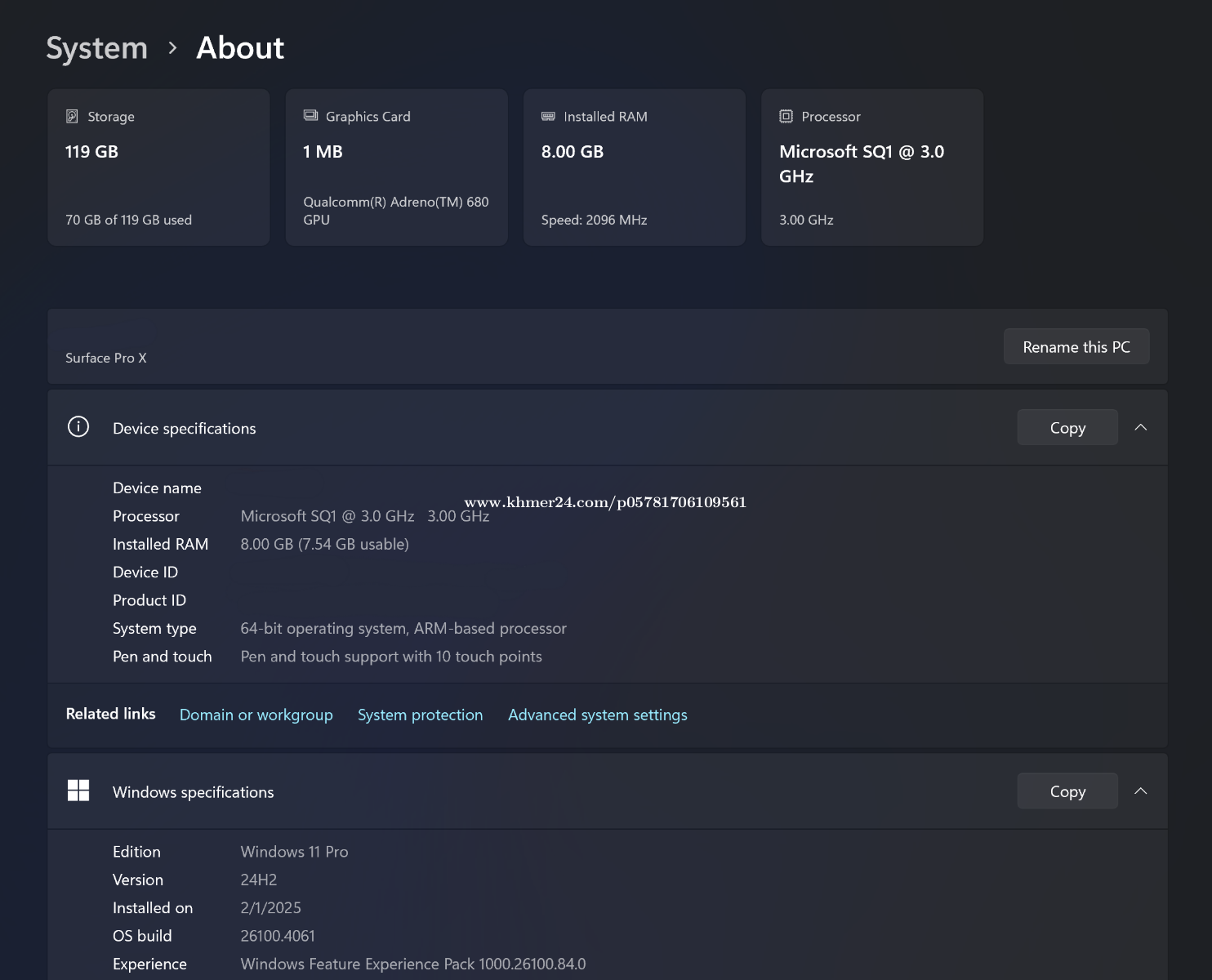The image size is (1212, 980).
Task: Collapse the Windows specifications section
Action: 1141,791
